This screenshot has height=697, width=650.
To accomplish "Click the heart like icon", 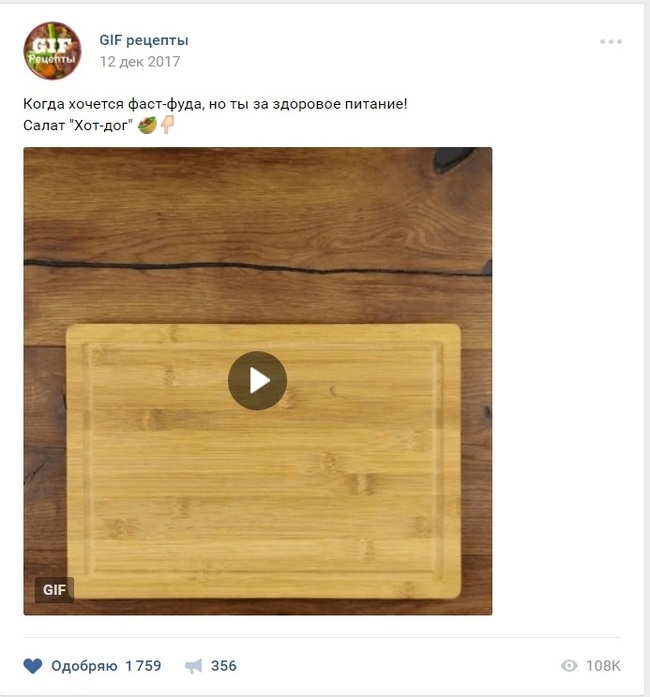I will pyautogui.click(x=33, y=666).
